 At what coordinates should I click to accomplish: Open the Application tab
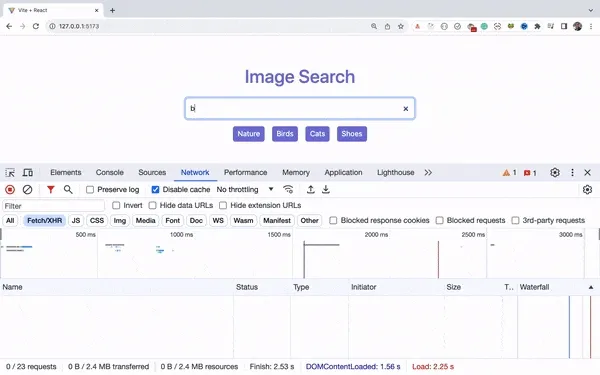[344, 173]
